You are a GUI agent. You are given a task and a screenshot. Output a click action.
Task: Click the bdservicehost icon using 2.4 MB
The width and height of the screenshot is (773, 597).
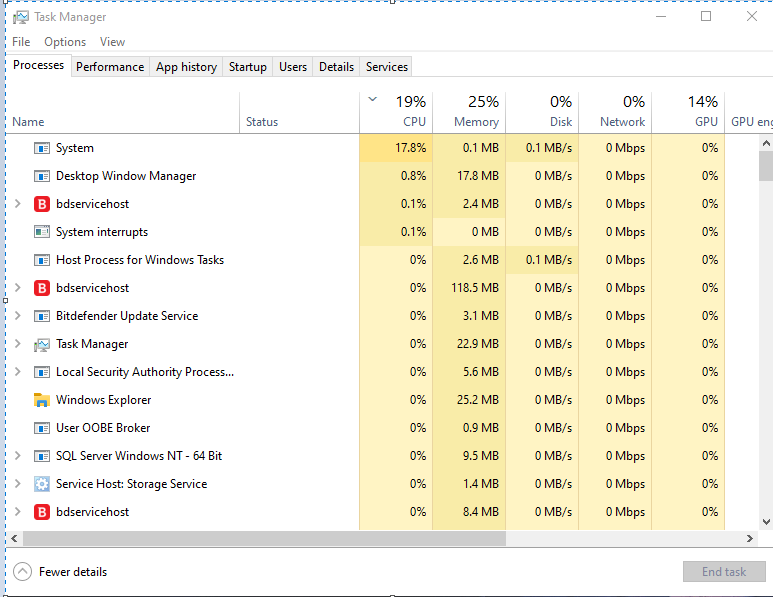[x=42, y=204]
